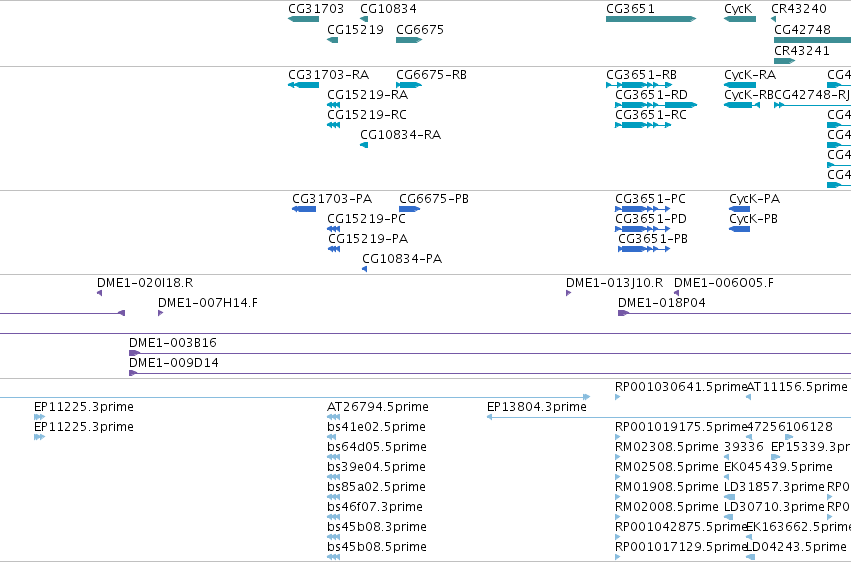Select the CR43241 gene label
The width and height of the screenshot is (851, 562).
[x=802, y=50]
